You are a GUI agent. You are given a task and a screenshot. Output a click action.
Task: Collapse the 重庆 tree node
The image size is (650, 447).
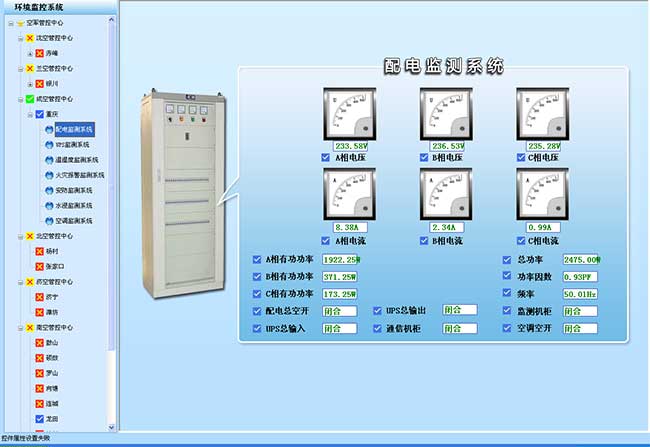click(29, 114)
